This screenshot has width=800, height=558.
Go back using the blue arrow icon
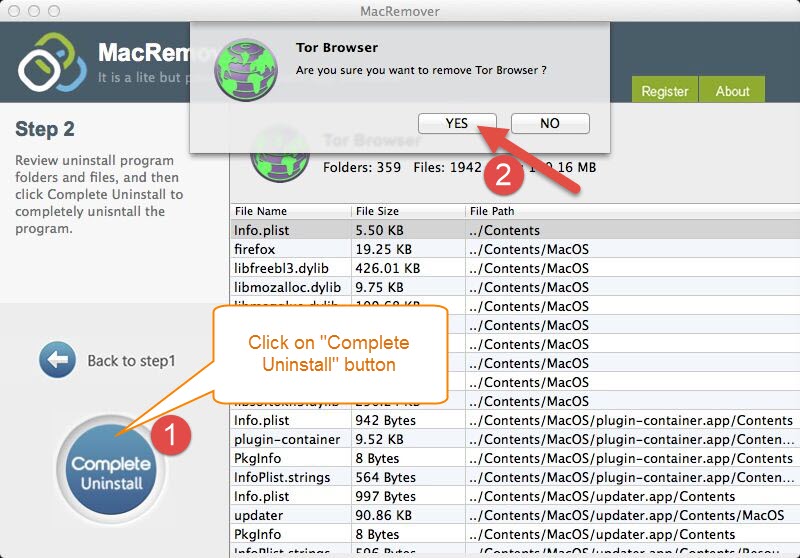58,360
